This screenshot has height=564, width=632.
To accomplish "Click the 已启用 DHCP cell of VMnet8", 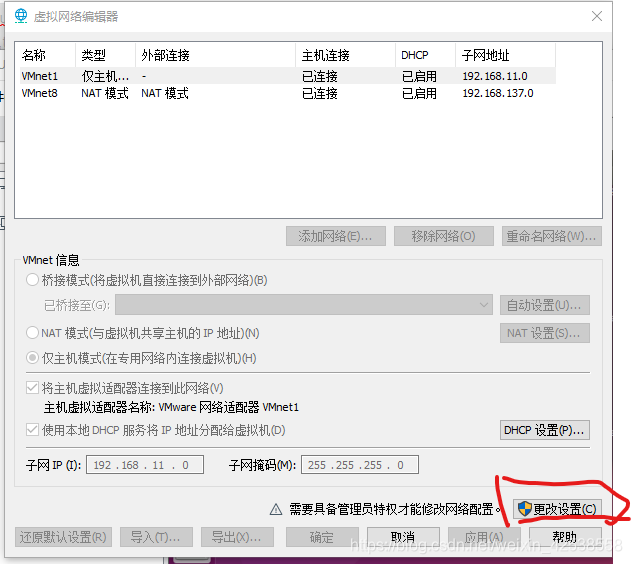I will click(x=420, y=93).
